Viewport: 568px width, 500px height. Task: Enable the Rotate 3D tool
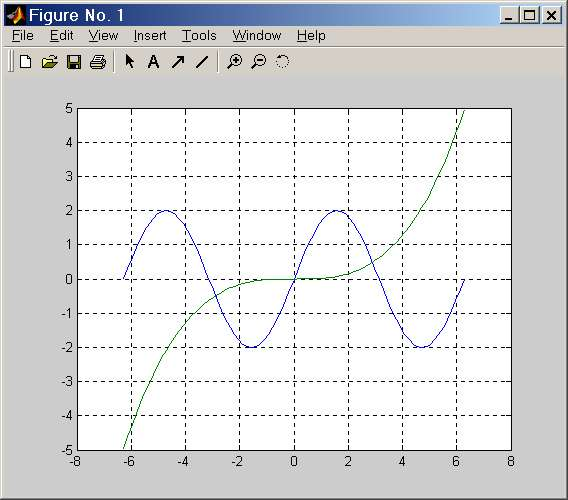point(282,62)
